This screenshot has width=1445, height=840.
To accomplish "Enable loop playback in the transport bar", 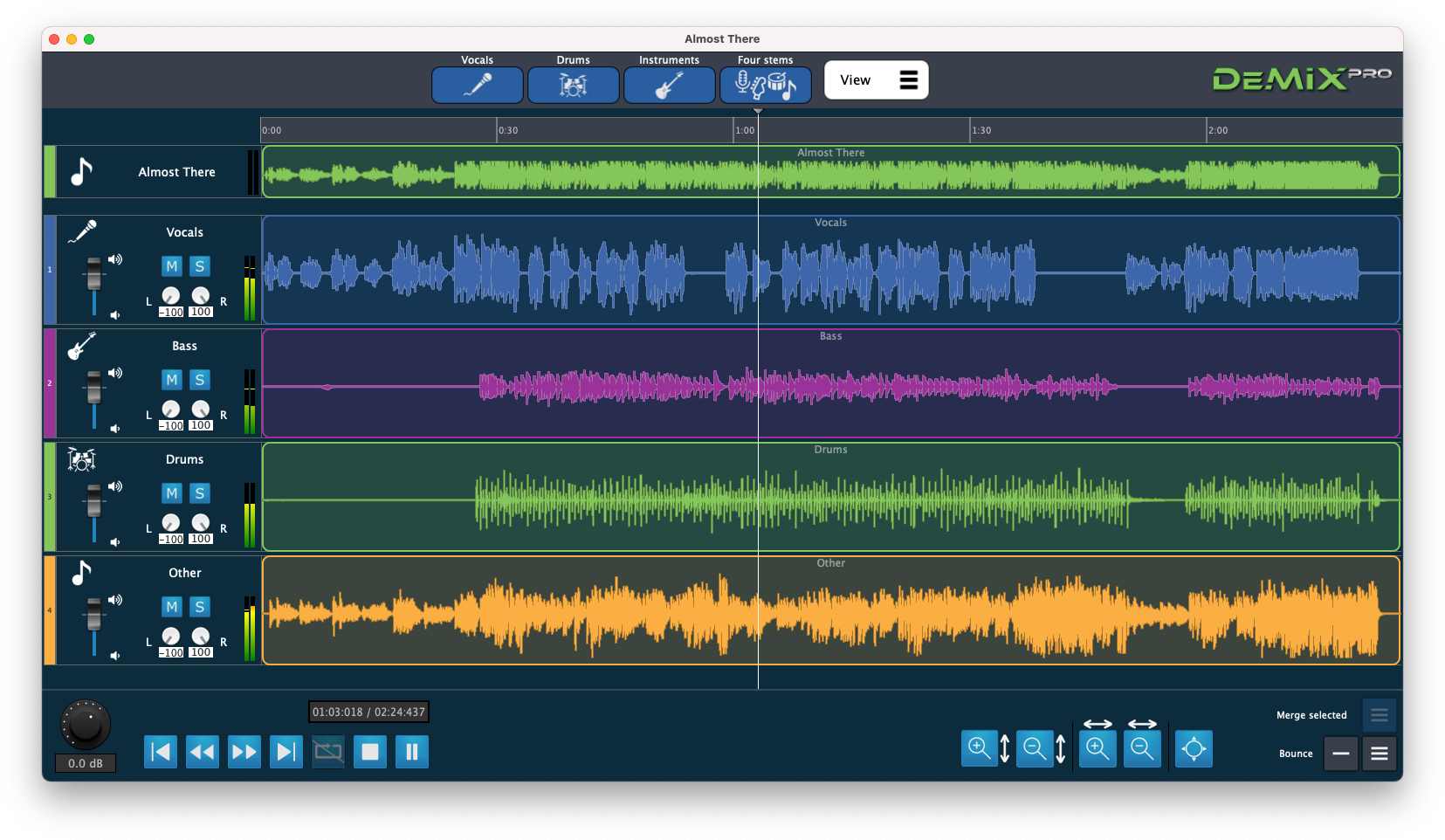I will click(x=328, y=751).
